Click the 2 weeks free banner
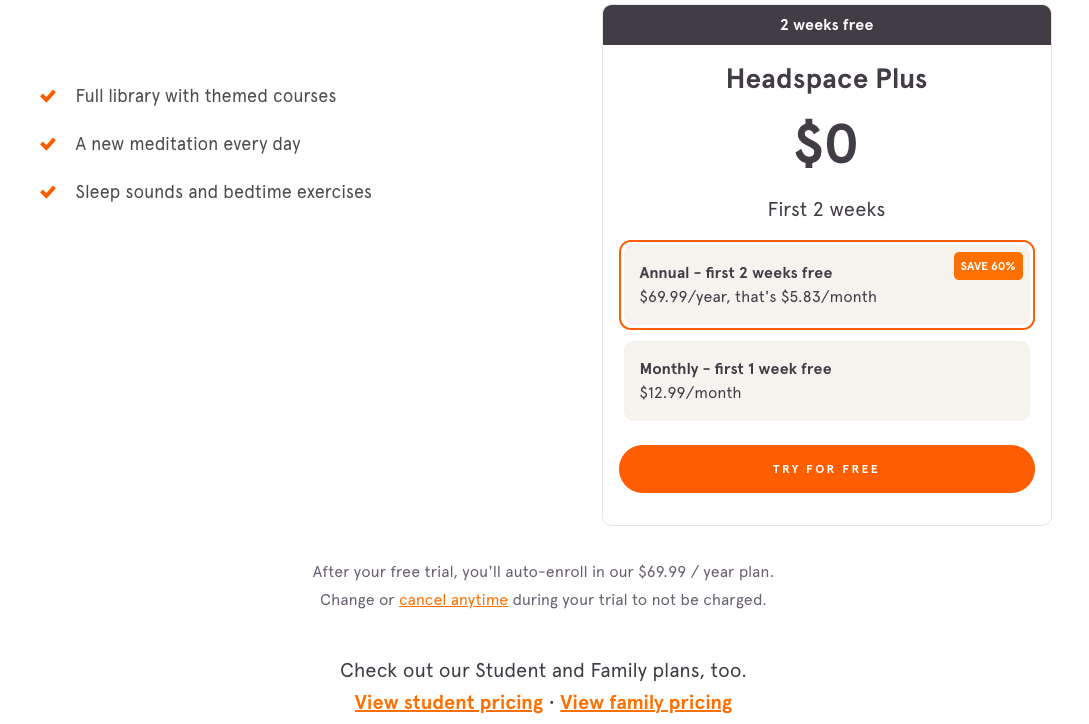The image size is (1089, 724). (x=826, y=25)
